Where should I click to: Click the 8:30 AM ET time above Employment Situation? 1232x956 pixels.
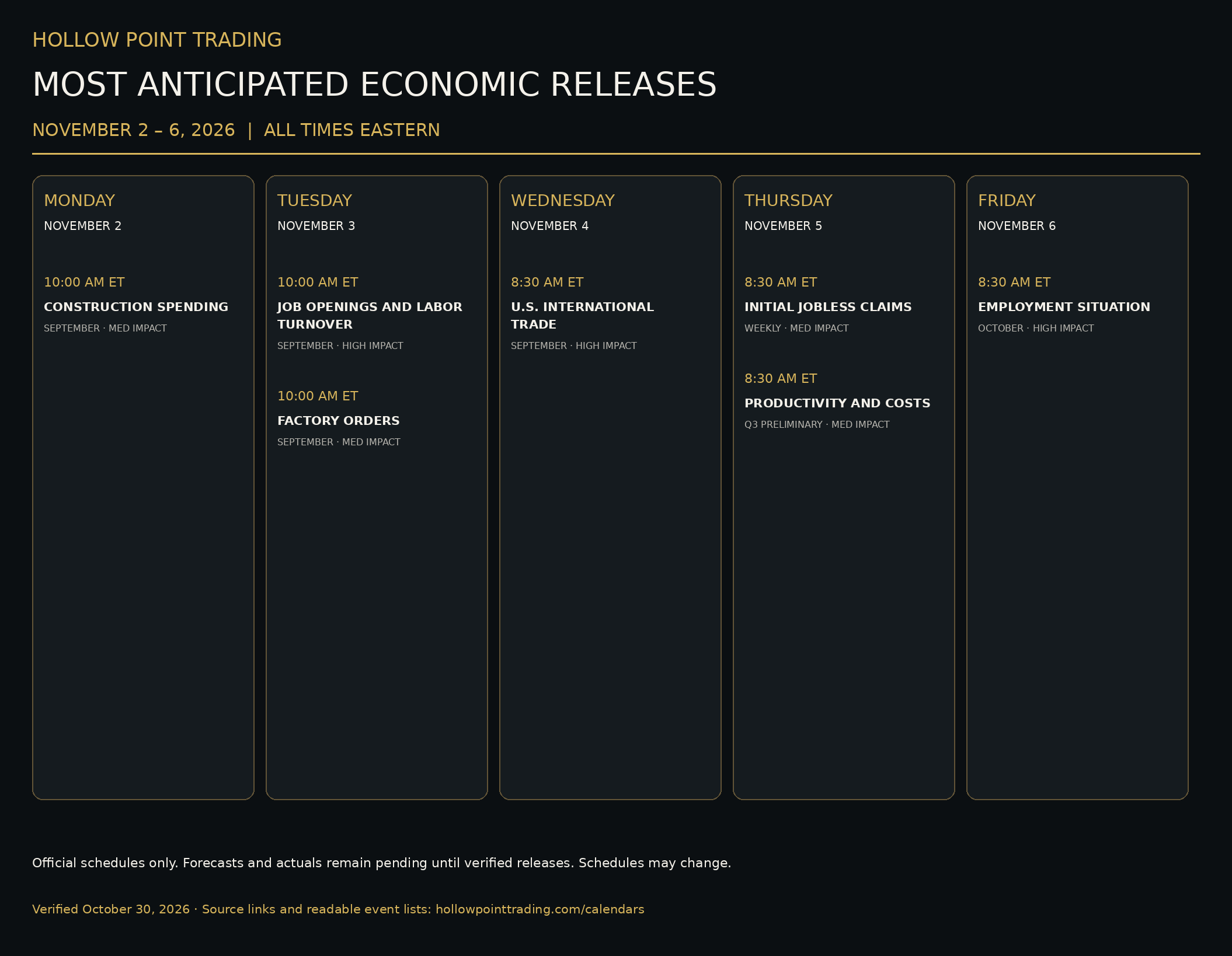(1014, 282)
